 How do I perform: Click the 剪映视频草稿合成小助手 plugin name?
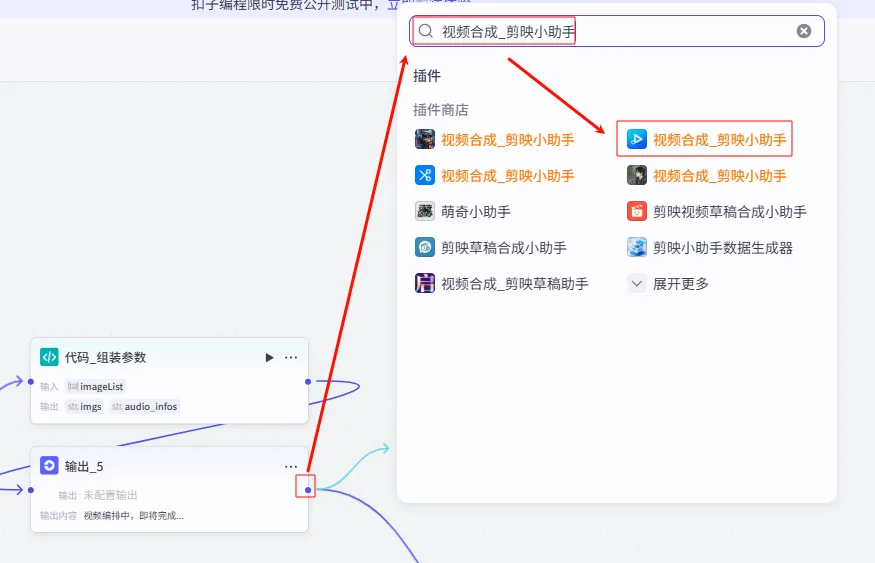[x=730, y=212]
